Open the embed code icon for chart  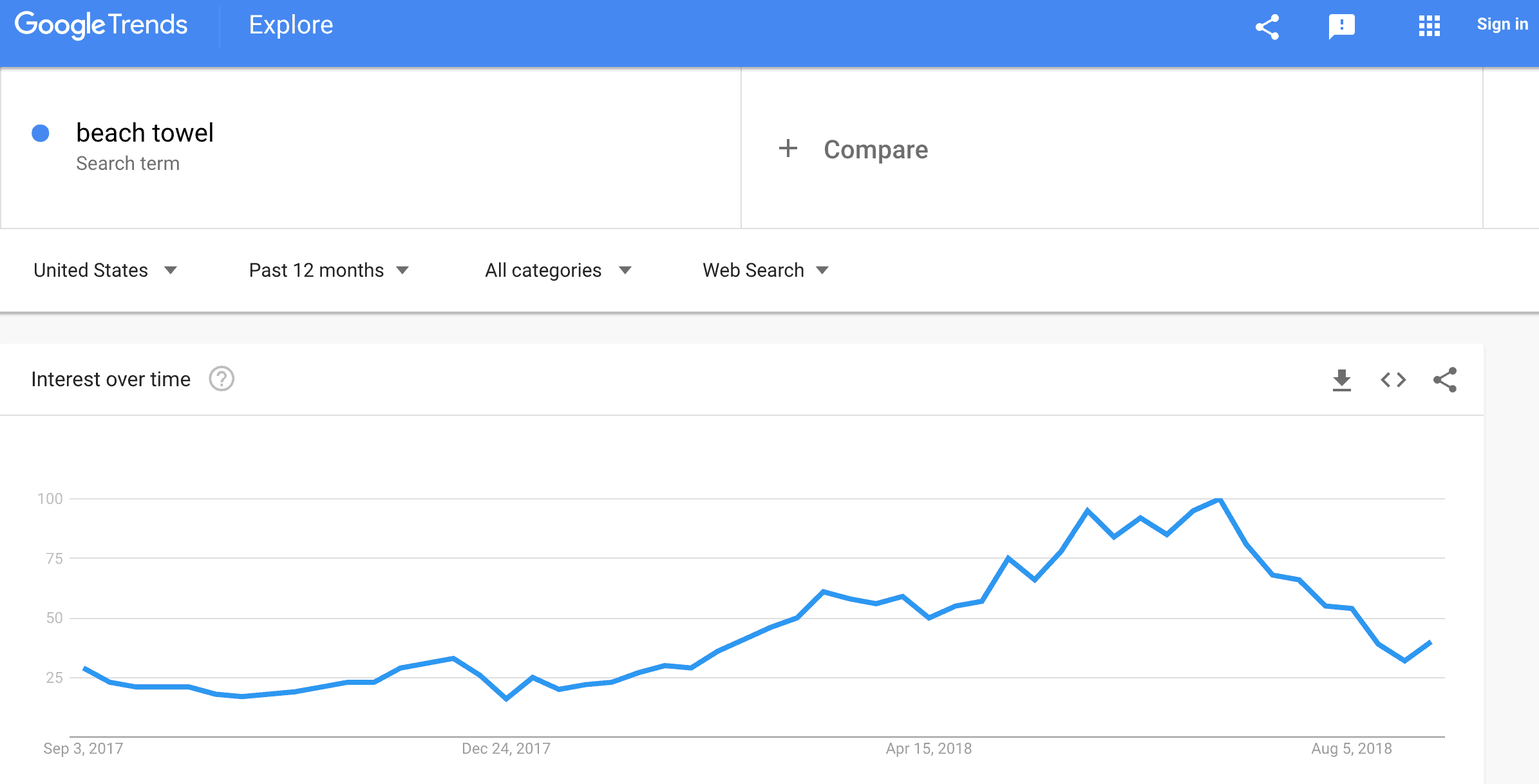click(x=1393, y=380)
